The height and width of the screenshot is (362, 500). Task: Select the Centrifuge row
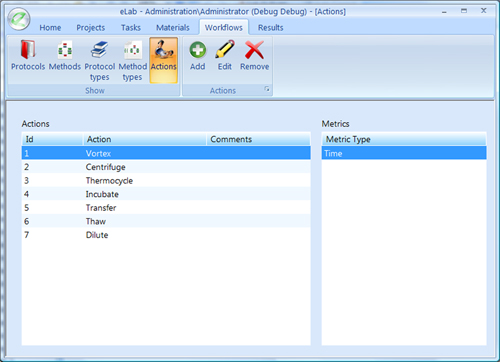coord(166,167)
